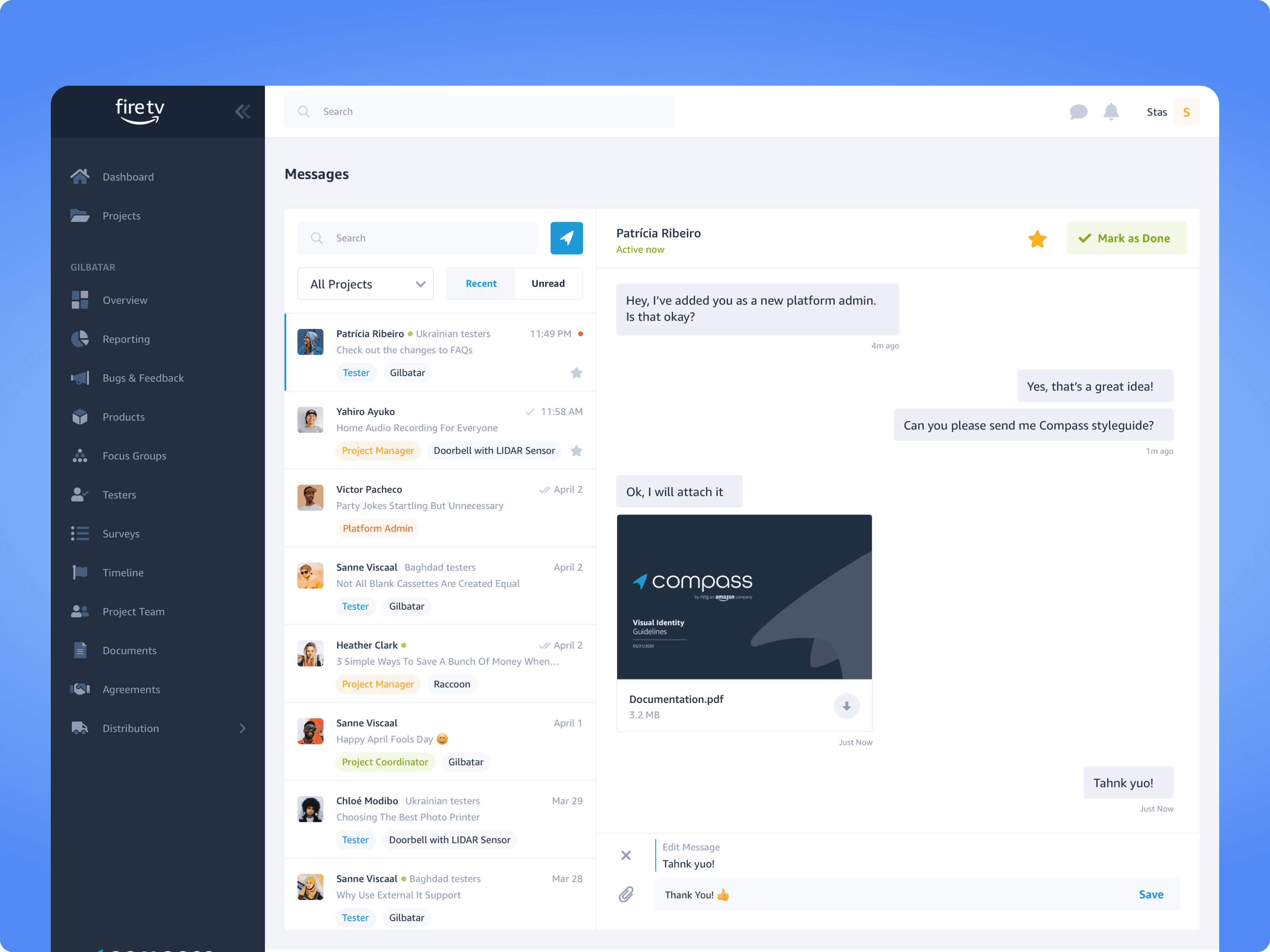Screen dimensions: 1270x952
Task: Toggle star on Yahiro Ayuko's message
Action: pos(576,451)
